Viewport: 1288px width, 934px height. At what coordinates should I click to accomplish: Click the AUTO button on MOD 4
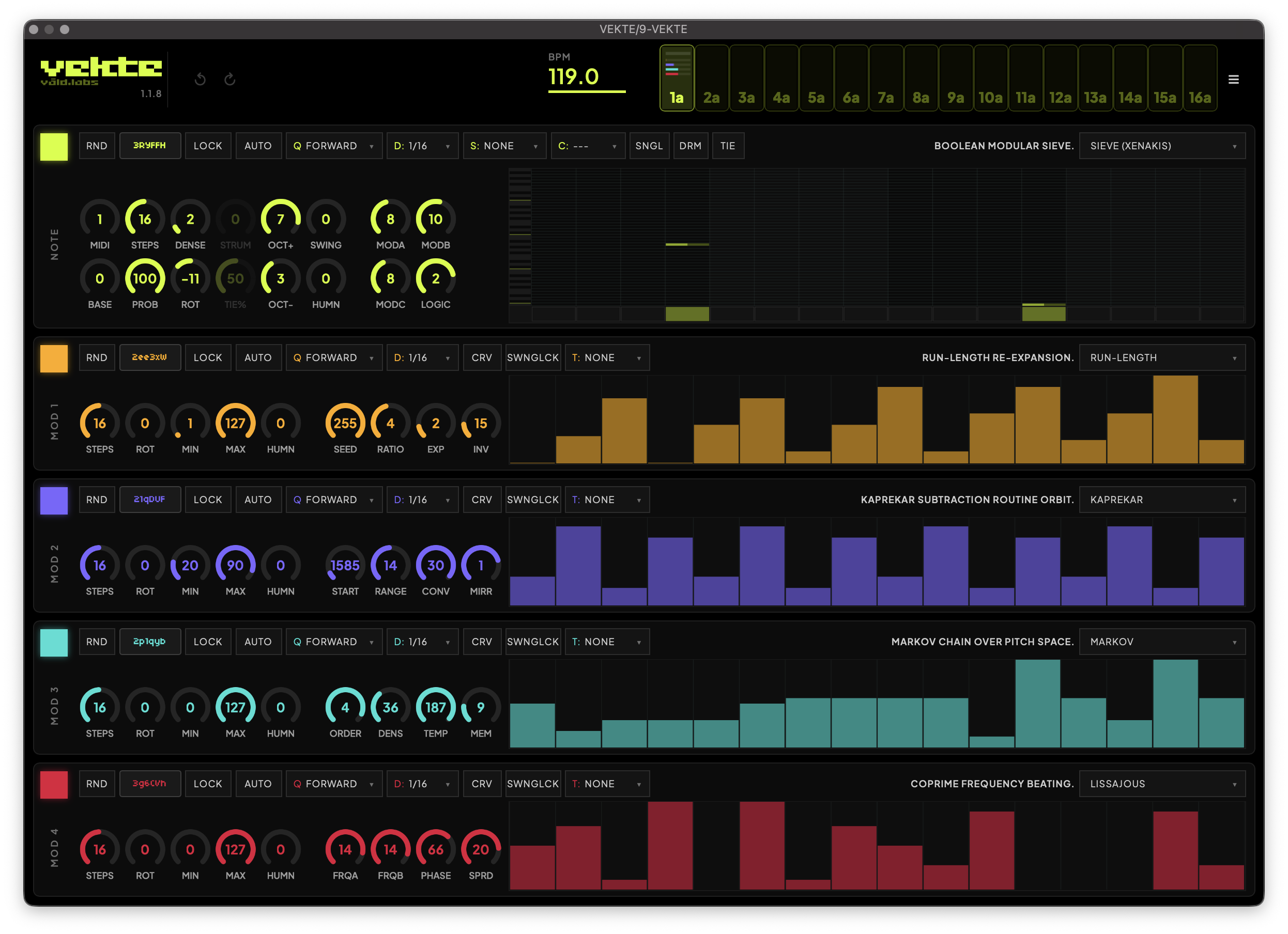(258, 784)
